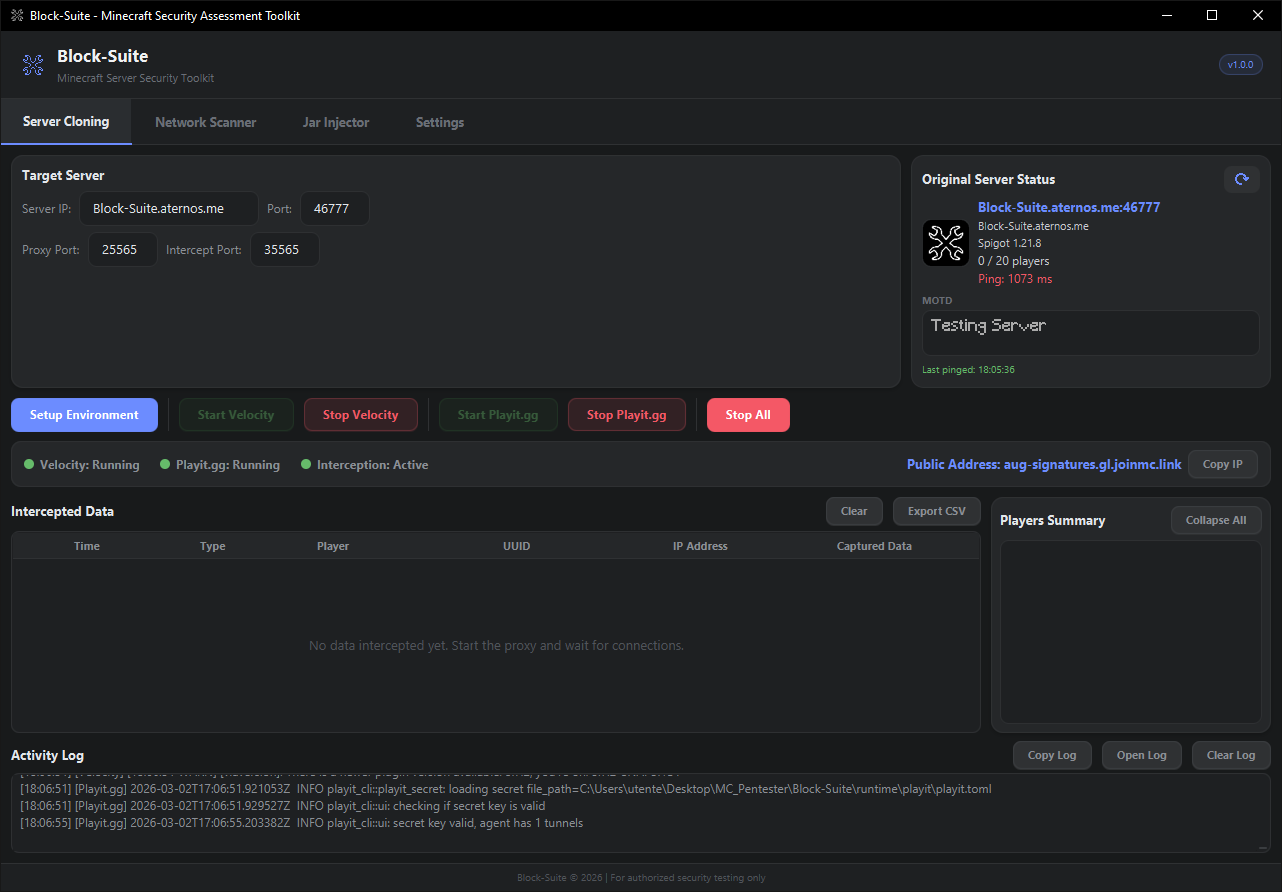Copy the public server IP
Screen dimensions: 1282x892
pyautogui.click(x=1222, y=464)
